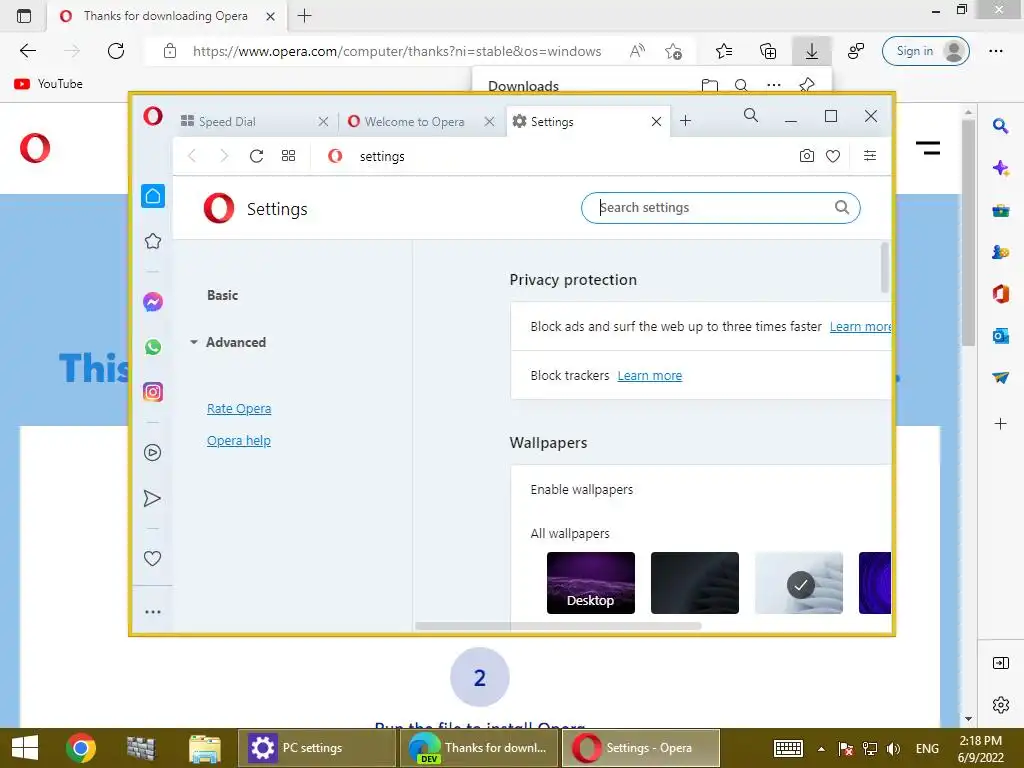Image resolution: width=1024 pixels, height=768 pixels.
Task: Open File Explorer from the taskbar
Action: pos(204,748)
